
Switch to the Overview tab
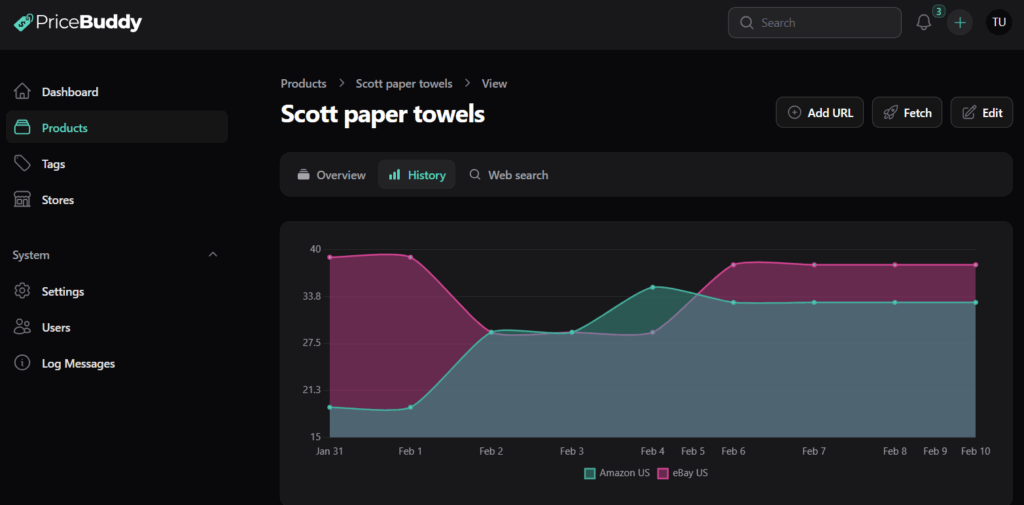tap(331, 175)
